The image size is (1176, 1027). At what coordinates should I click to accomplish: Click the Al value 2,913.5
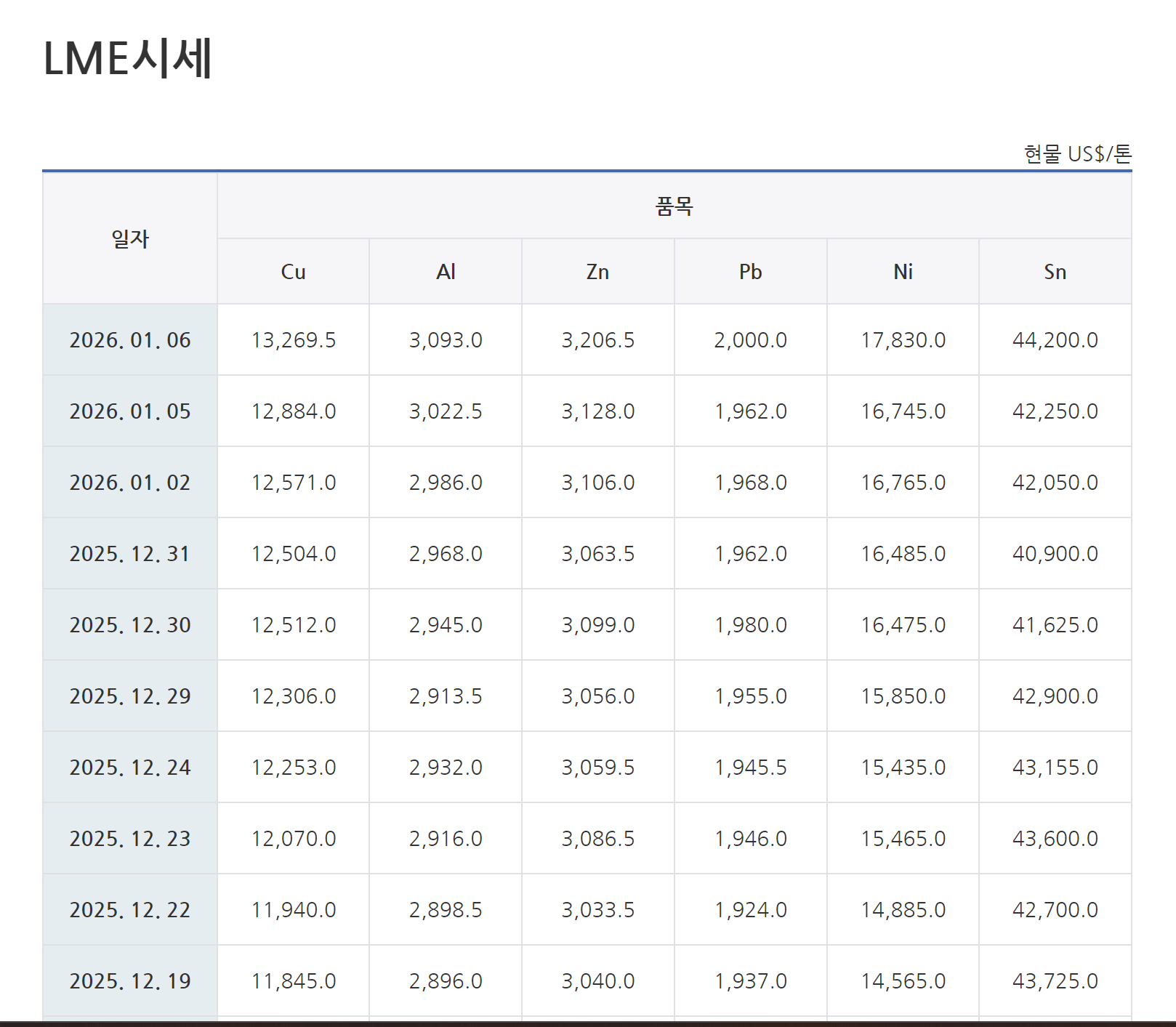pos(446,696)
